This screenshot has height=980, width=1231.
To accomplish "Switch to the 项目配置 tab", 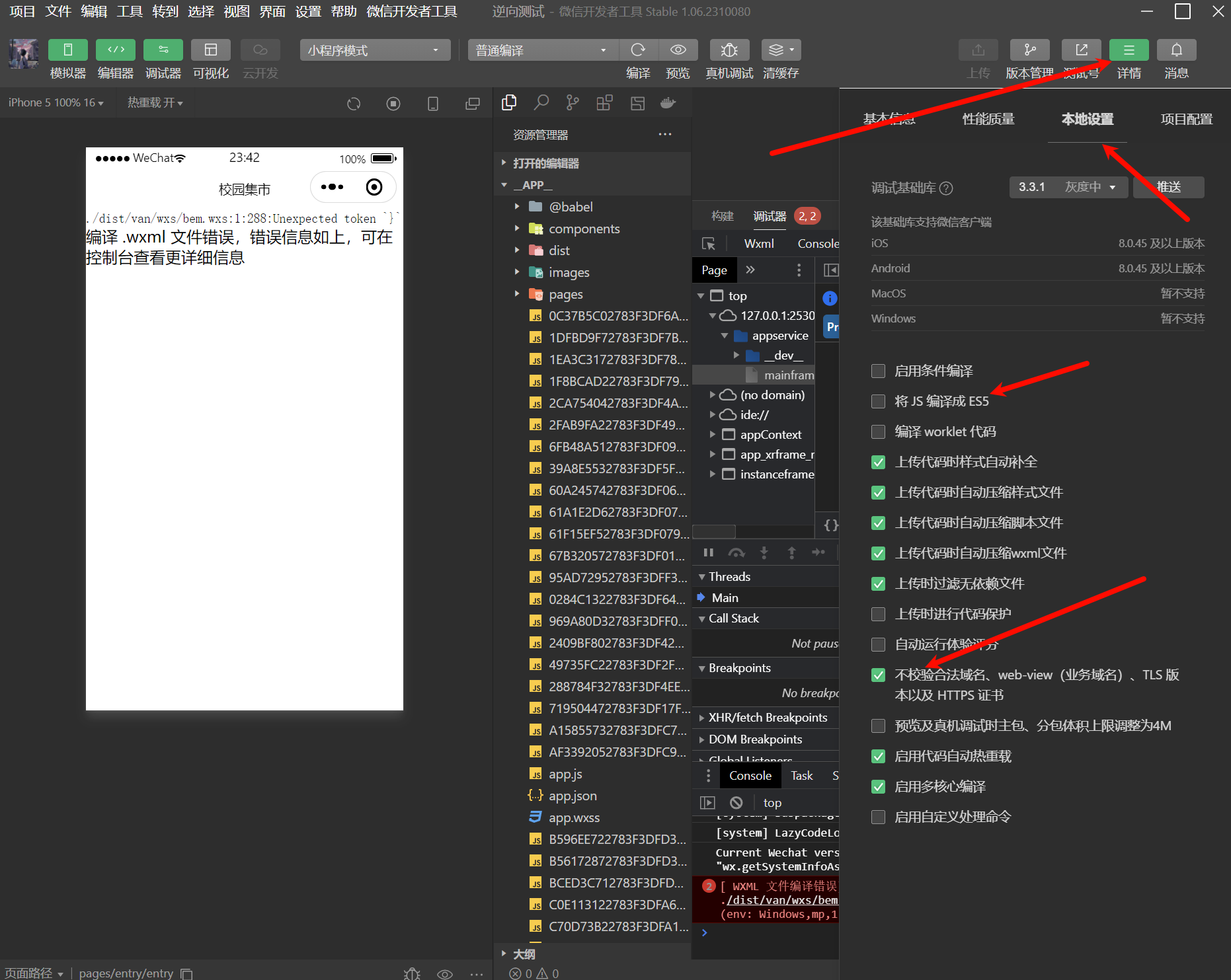I will 1187,119.
